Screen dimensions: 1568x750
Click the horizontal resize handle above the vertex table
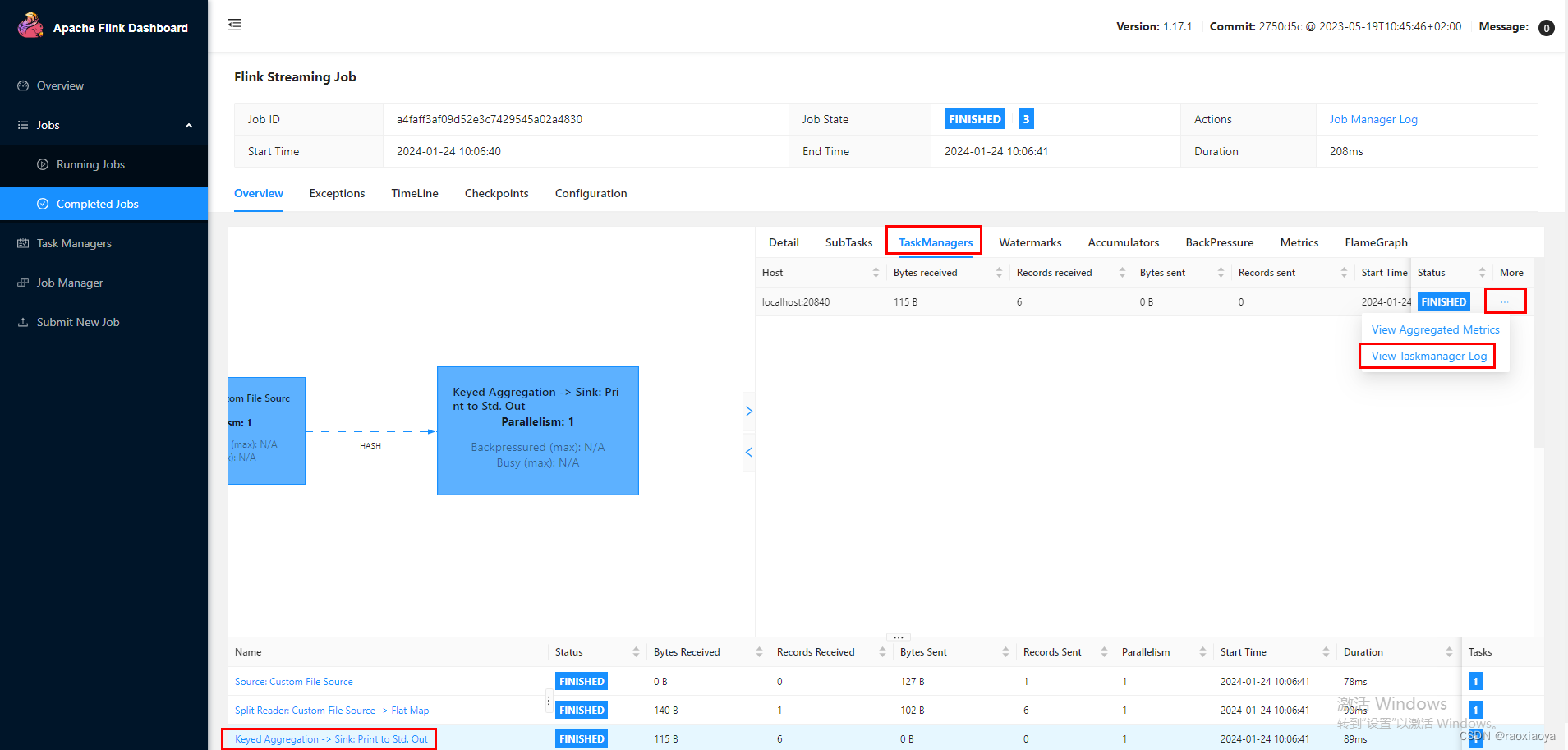(x=898, y=637)
